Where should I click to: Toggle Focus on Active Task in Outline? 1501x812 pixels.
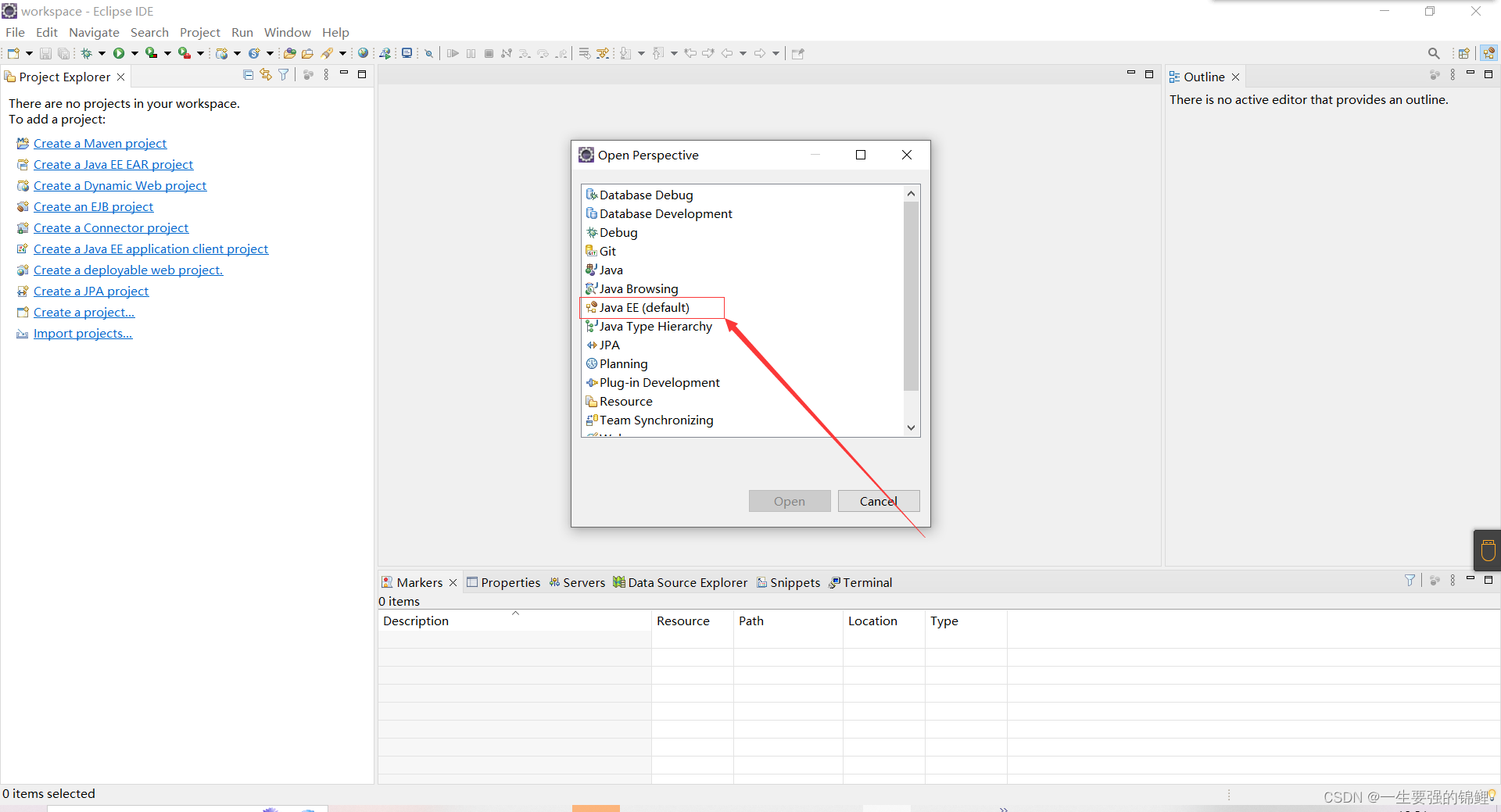1435,75
